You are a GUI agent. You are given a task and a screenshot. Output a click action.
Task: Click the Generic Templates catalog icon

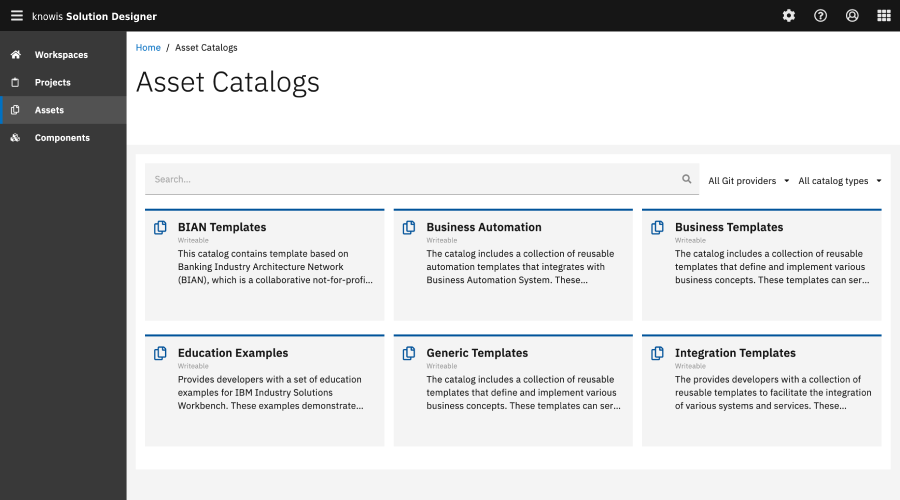(x=409, y=354)
